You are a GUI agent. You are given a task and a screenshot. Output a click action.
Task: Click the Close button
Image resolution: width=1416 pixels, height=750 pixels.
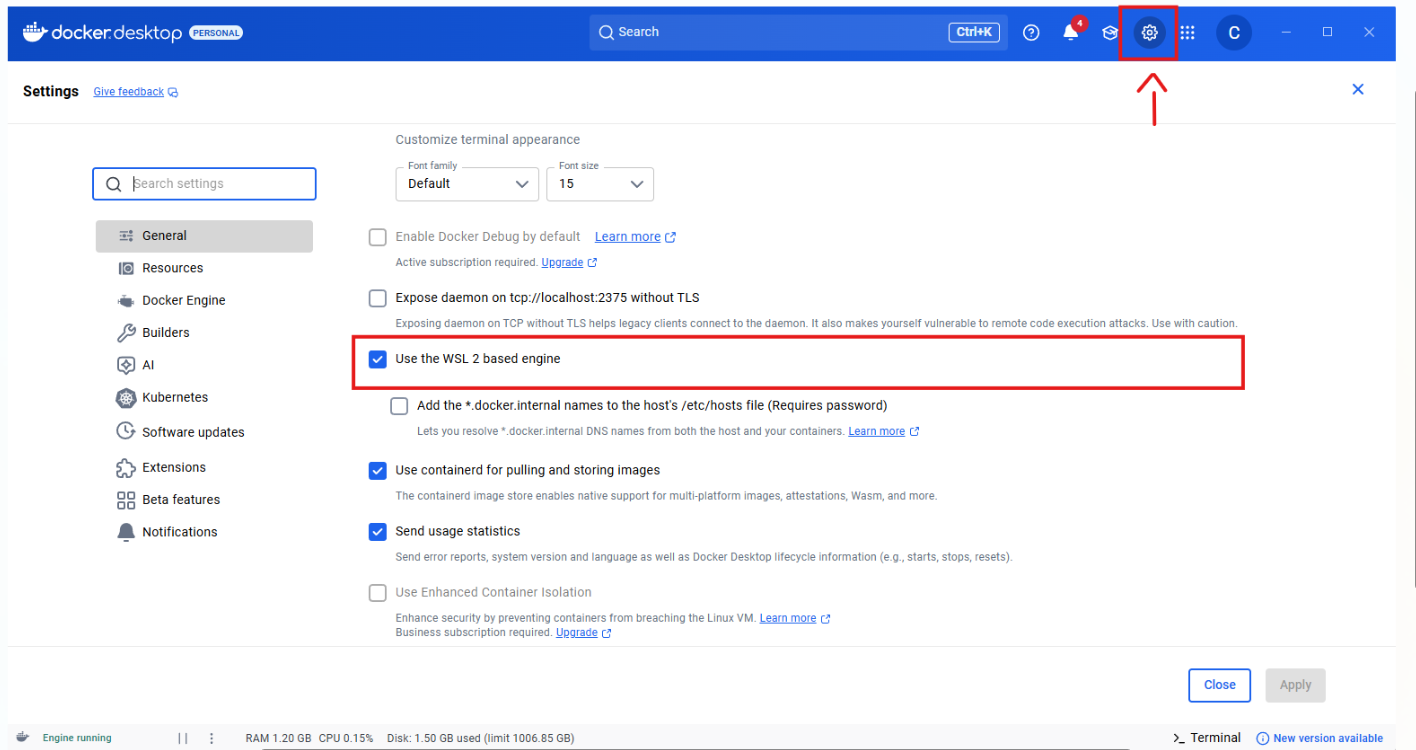[1219, 685]
